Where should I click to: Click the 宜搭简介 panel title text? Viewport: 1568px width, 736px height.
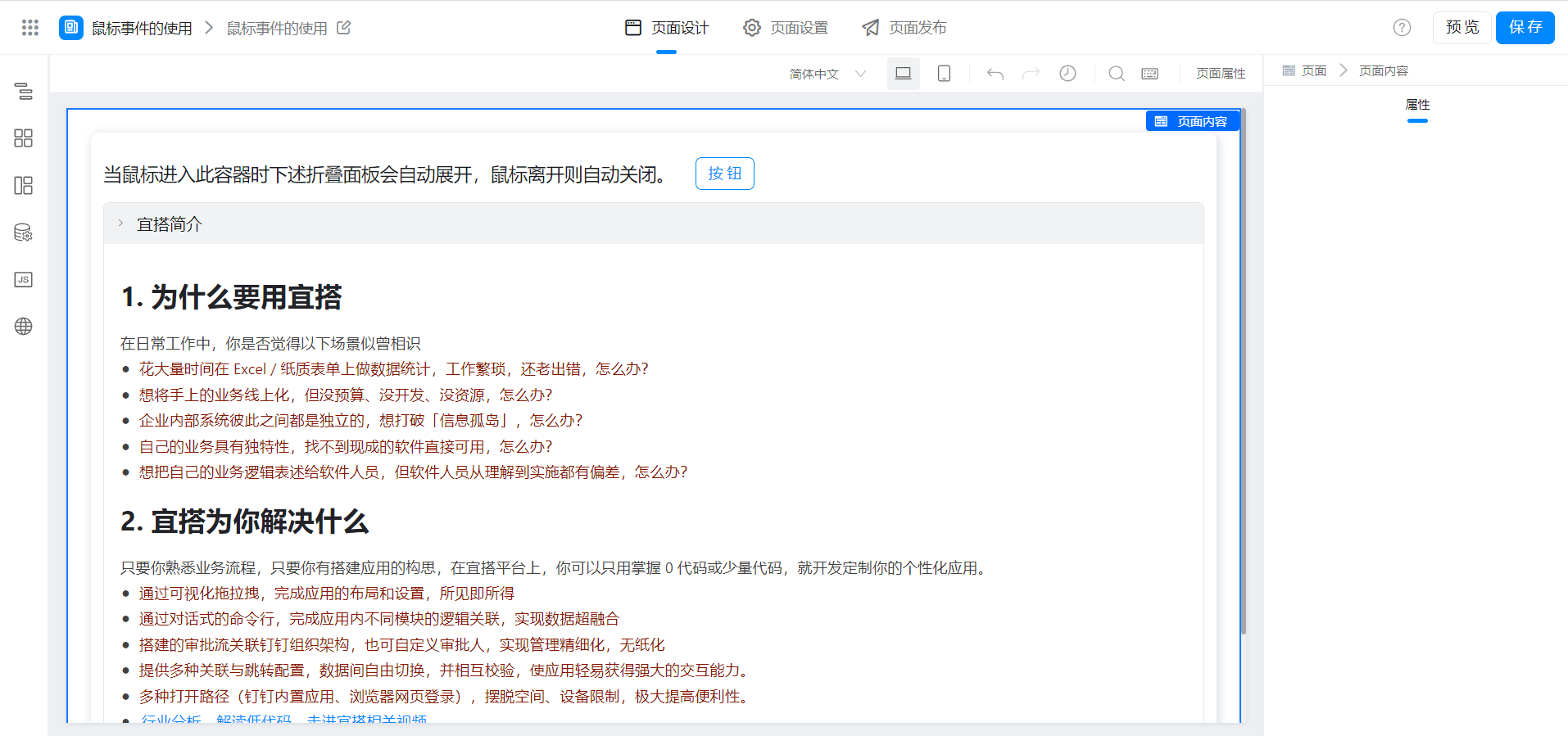tap(169, 224)
